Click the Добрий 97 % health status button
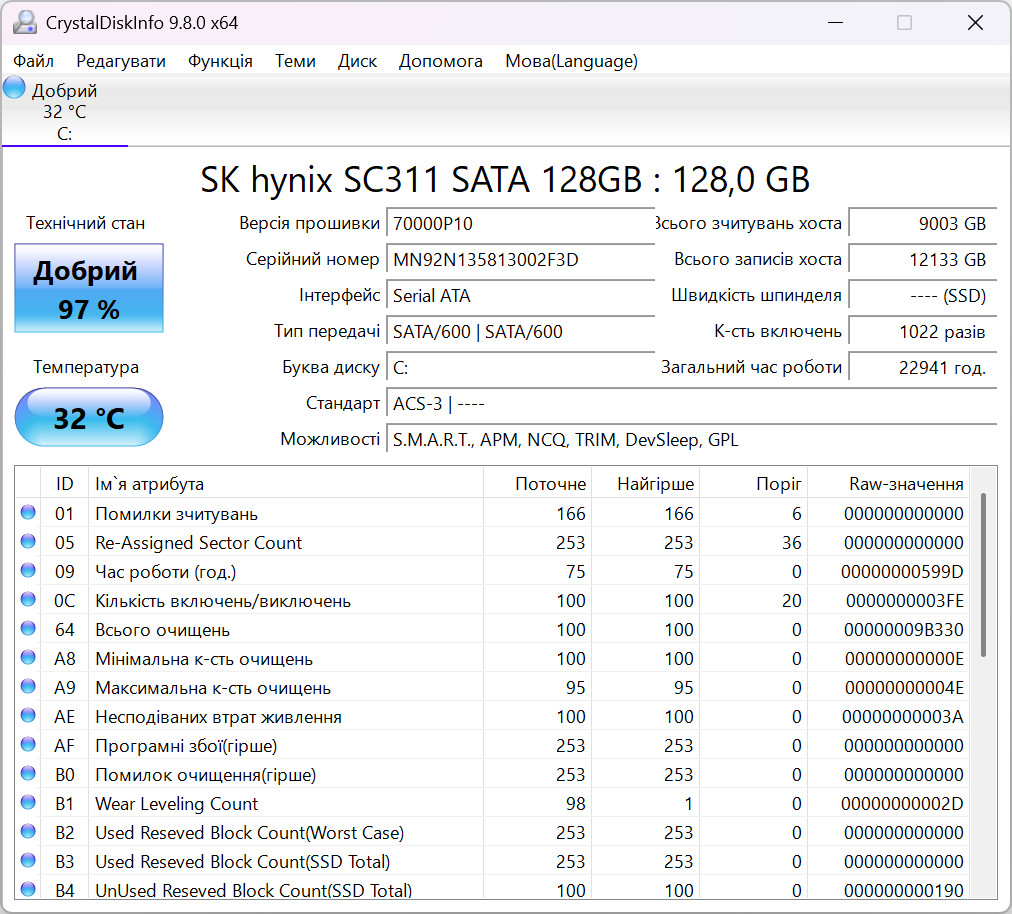 [x=89, y=288]
